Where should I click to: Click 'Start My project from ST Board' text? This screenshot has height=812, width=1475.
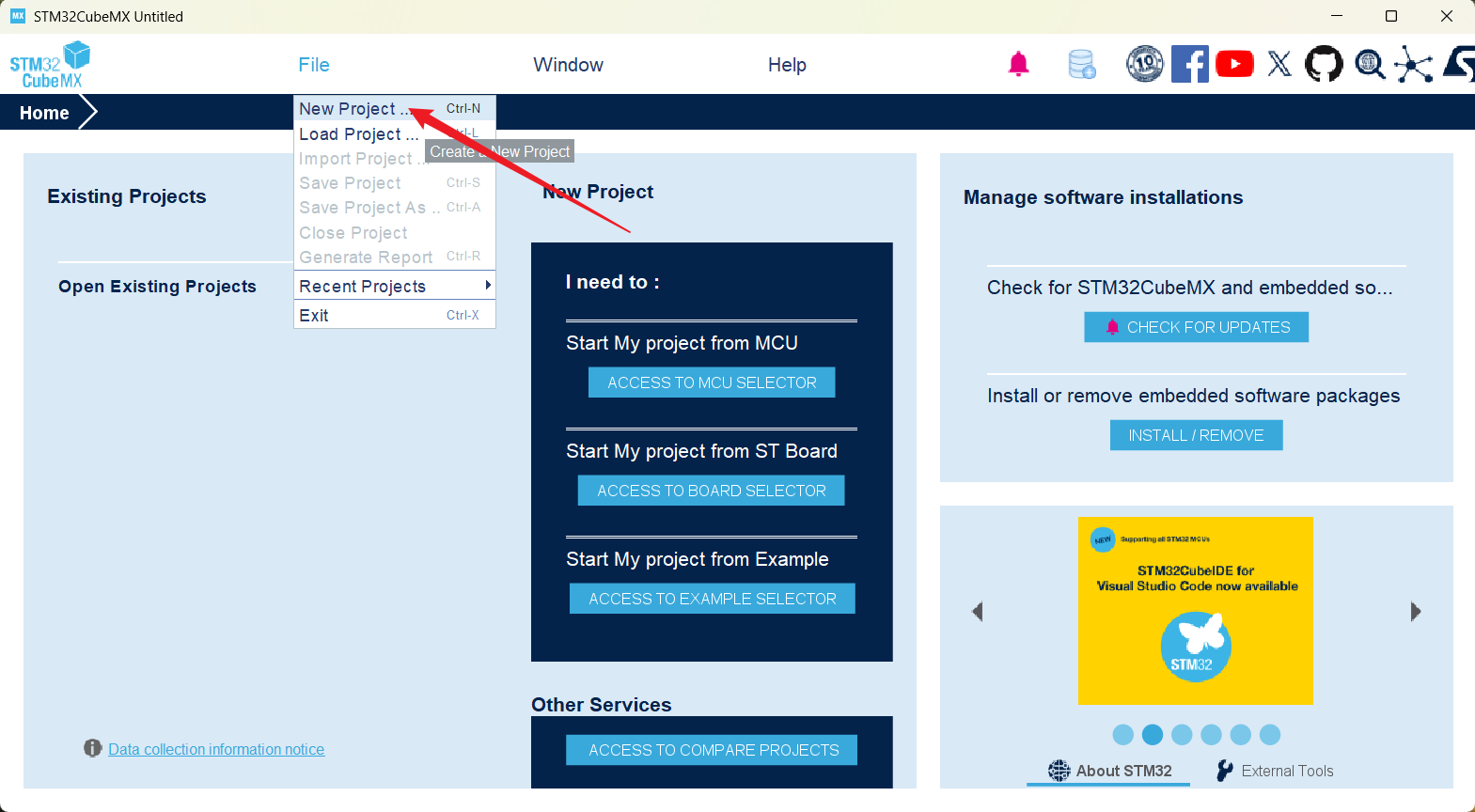click(701, 451)
